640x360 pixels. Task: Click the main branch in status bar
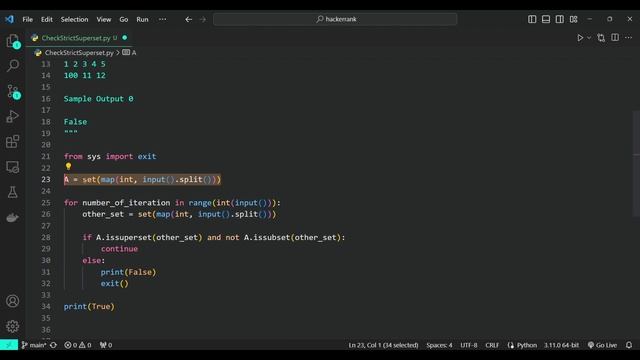pos(34,345)
